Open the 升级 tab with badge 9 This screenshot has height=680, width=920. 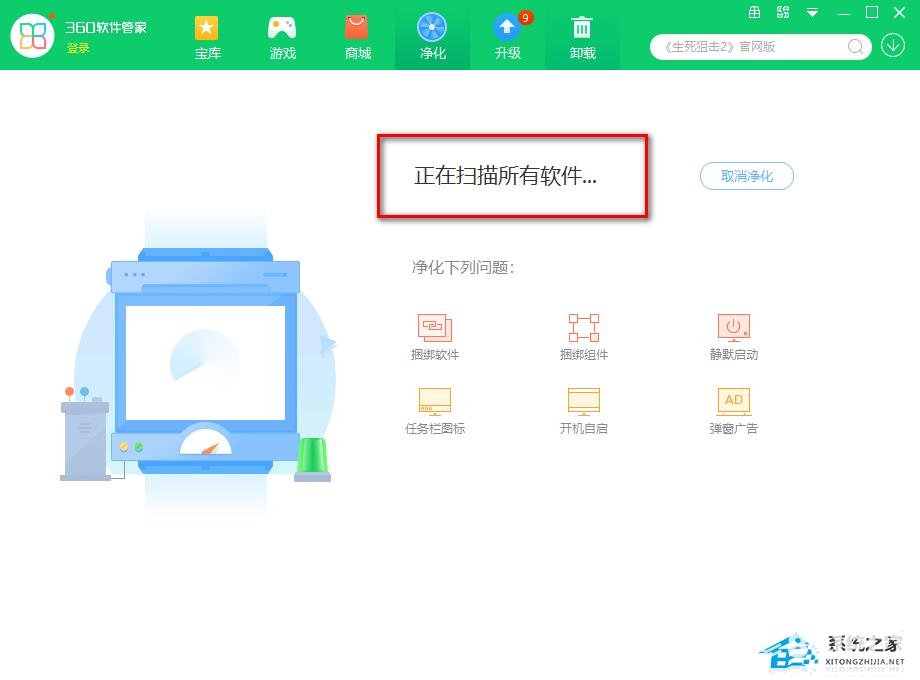point(508,36)
